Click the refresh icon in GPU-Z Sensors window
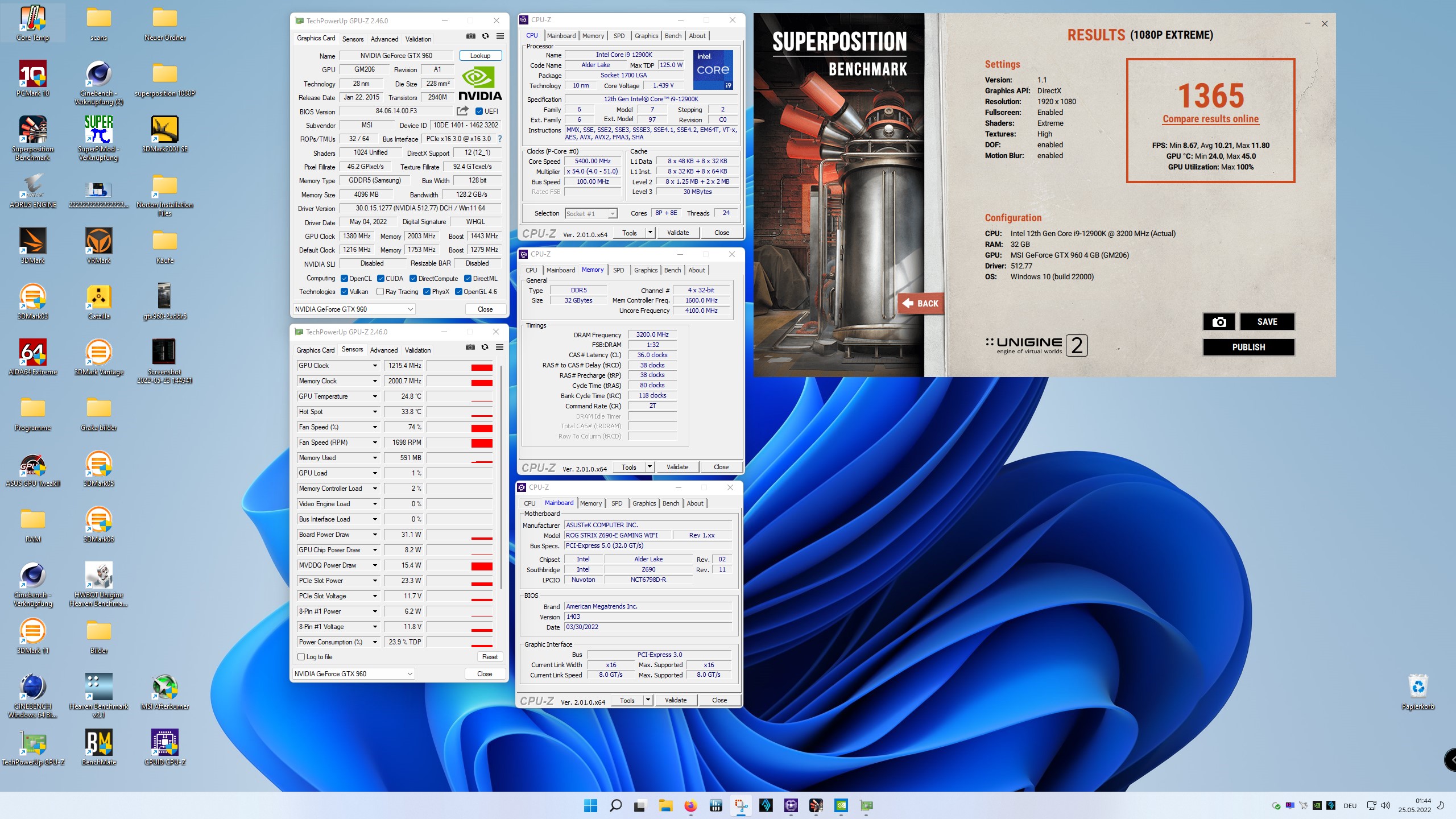1456x819 pixels. (485, 347)
